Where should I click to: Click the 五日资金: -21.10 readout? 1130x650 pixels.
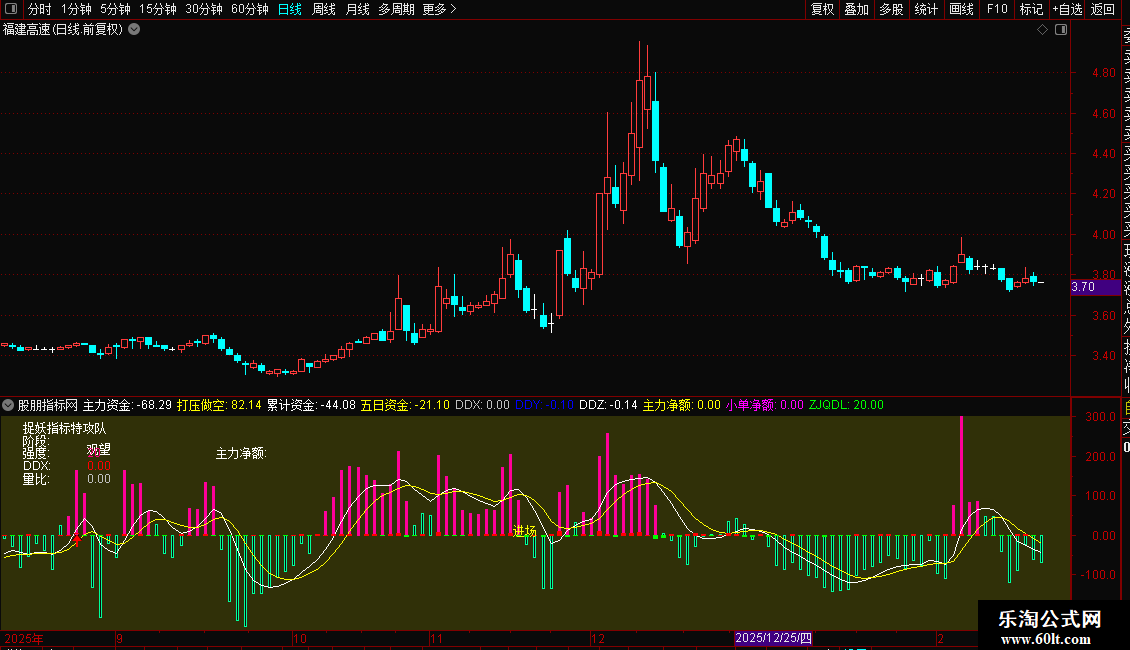pos(405,405)
